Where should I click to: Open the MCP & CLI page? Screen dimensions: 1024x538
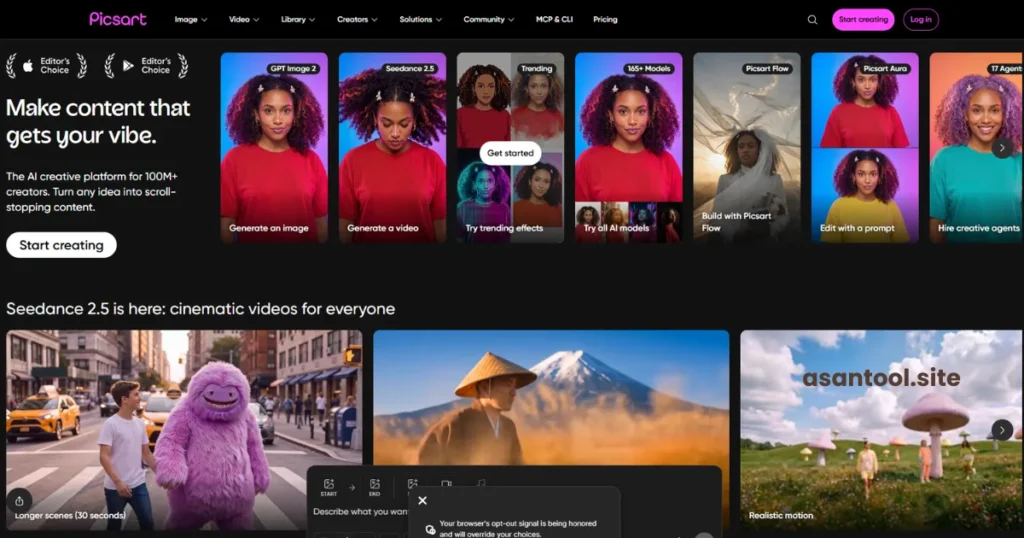click(x=554, y=20)
